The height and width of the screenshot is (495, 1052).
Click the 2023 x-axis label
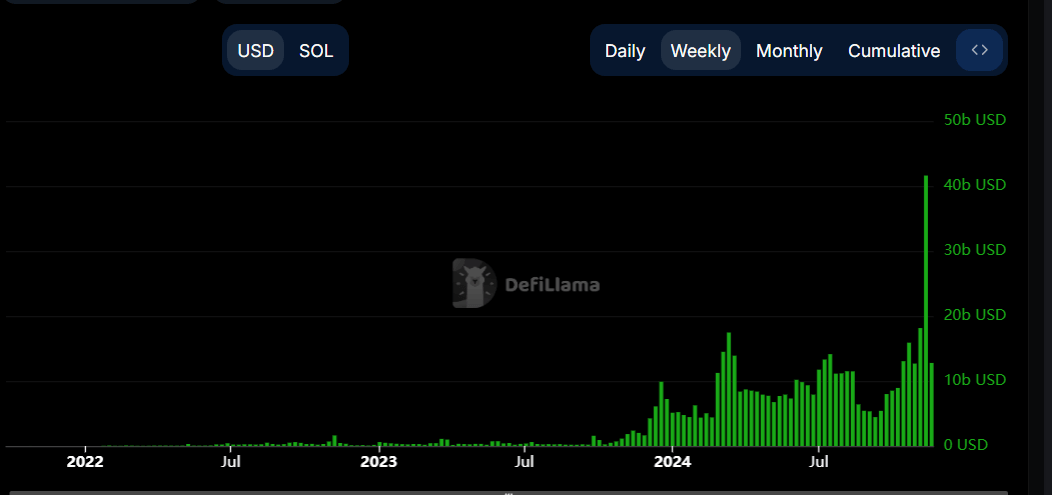378,462
